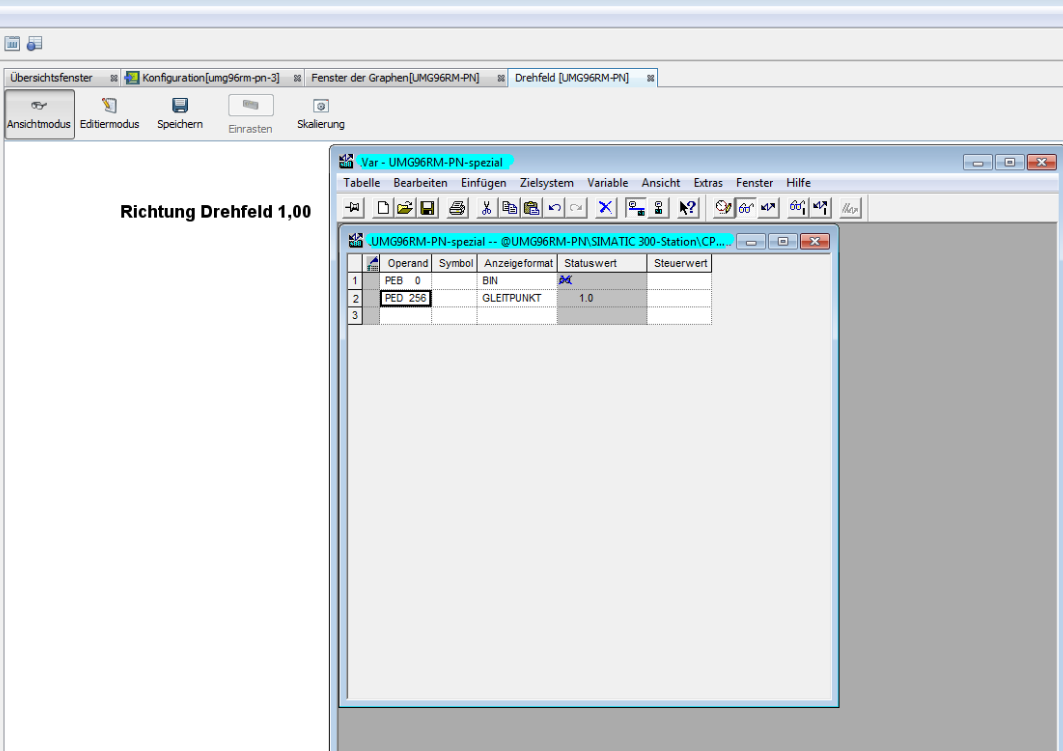This screenshot has height=751, width=1063.
Task: Click the Open folder icon in toolbar
Action: coord(405,208)
